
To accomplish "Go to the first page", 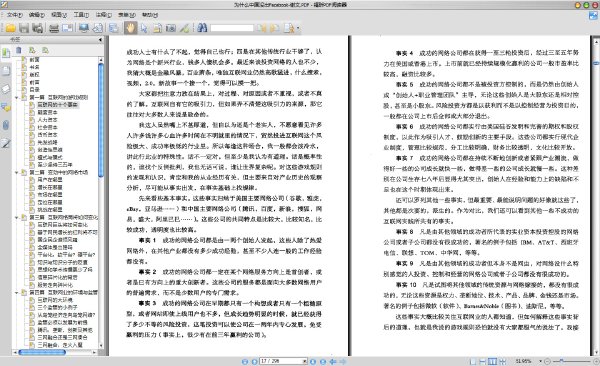I will 245,361.
